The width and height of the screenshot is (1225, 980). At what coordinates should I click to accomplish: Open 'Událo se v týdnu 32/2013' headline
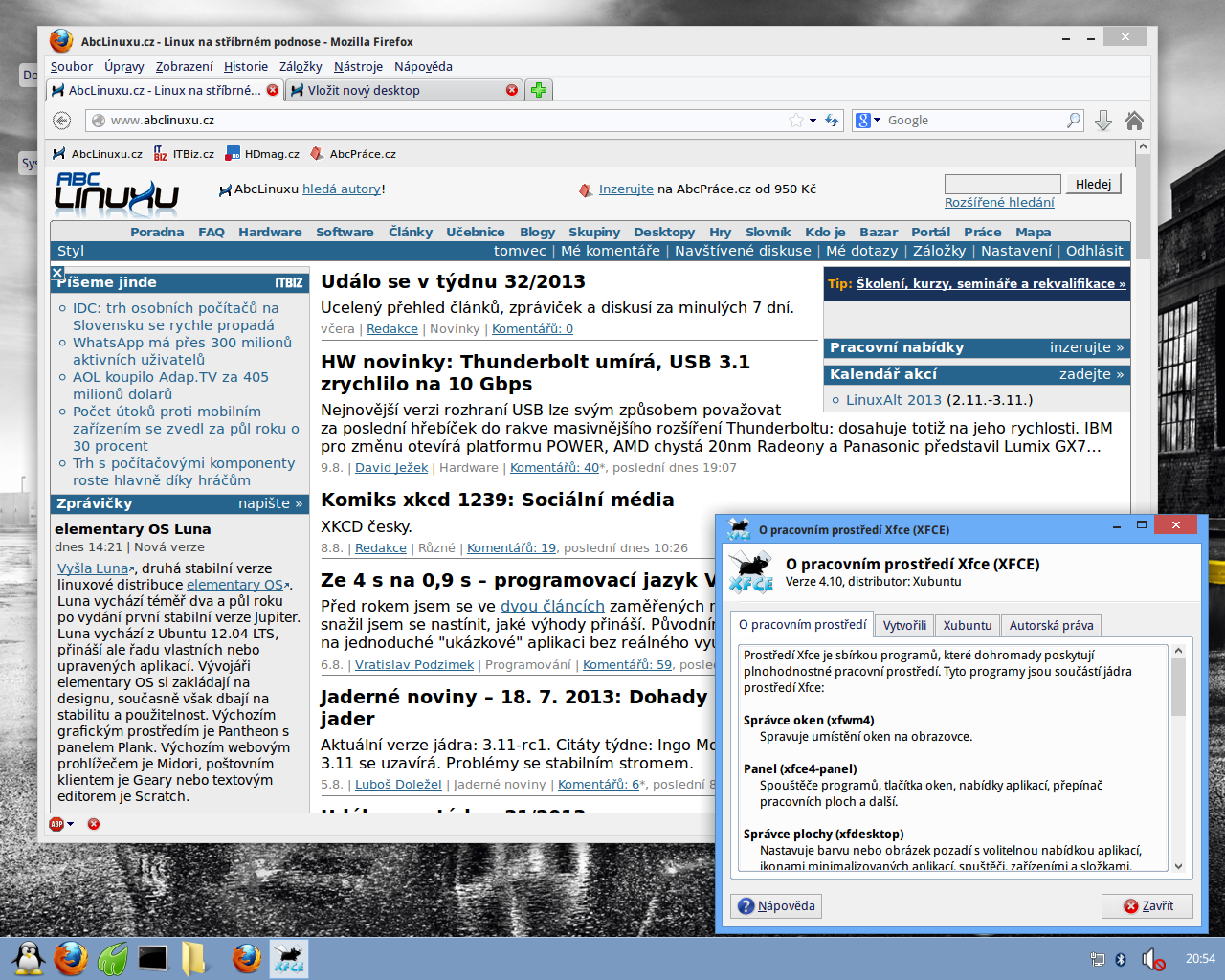453,281
